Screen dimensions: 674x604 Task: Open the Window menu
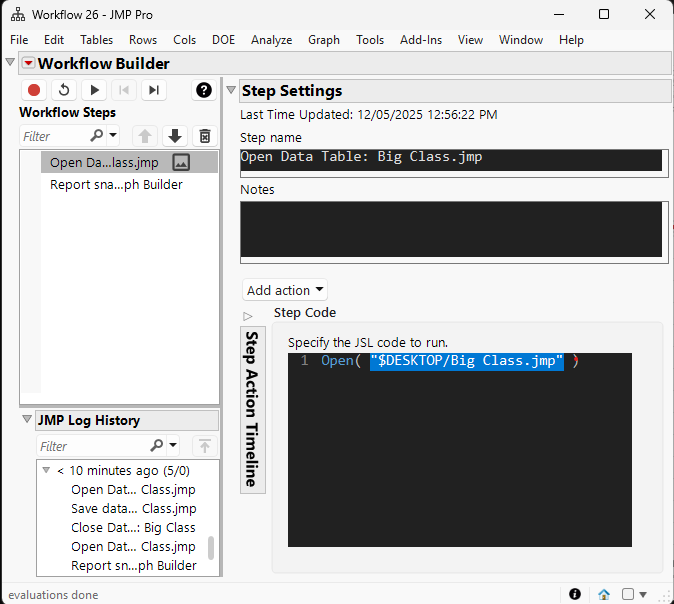point(521,40)
